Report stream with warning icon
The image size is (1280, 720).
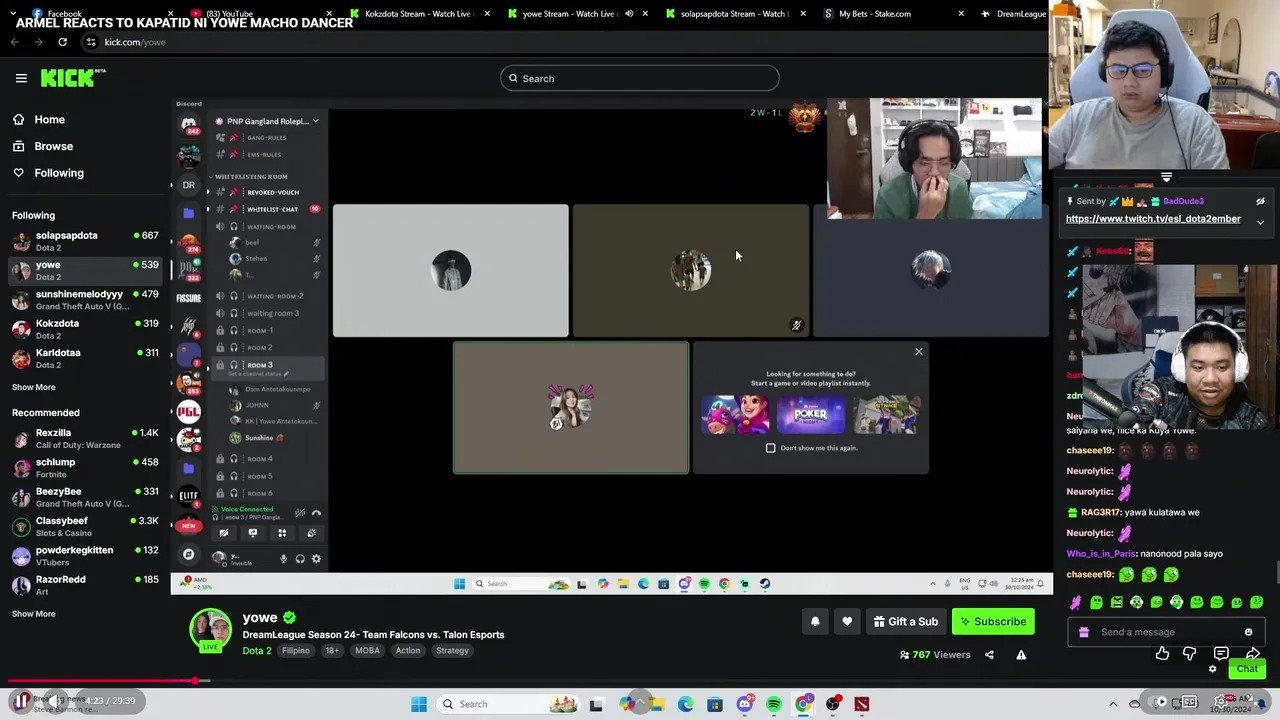click(1021, 655)
